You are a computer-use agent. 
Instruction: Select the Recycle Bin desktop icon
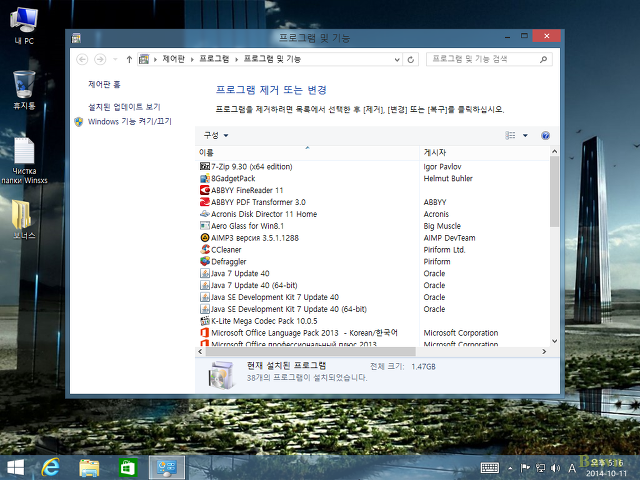[x=24, y=90]
